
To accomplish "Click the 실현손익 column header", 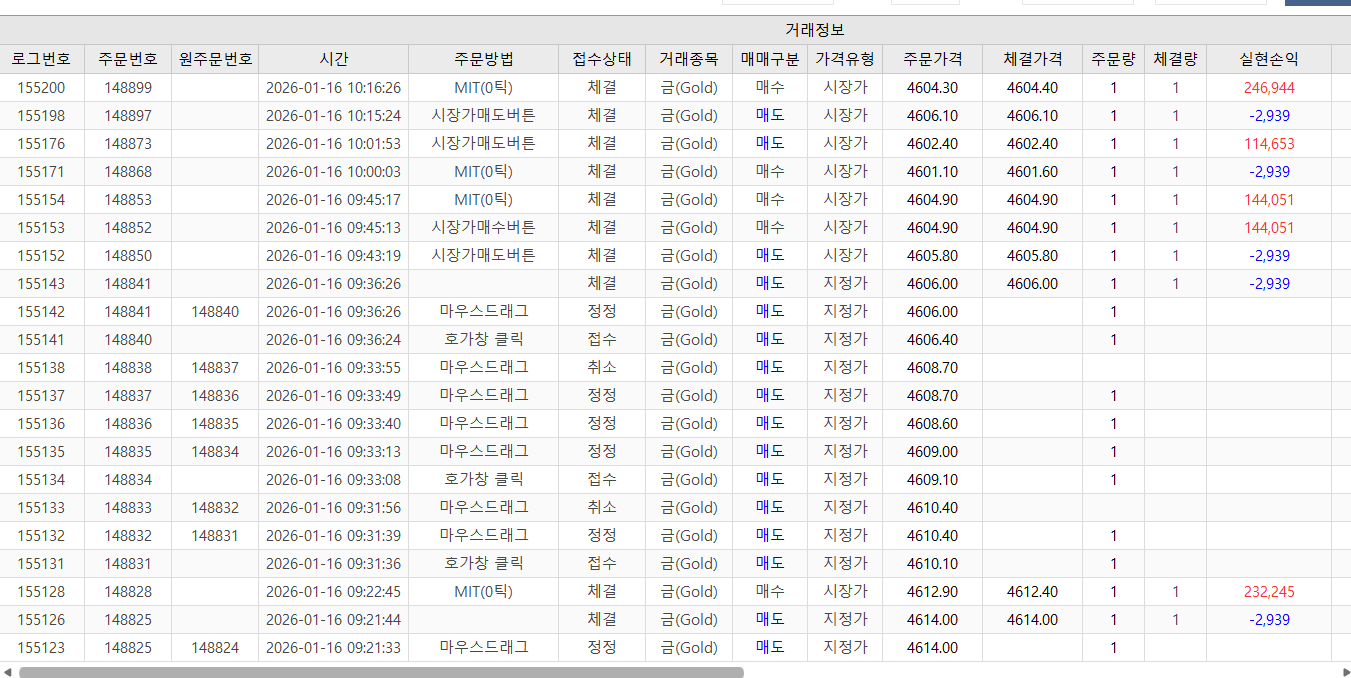I will click(x=1269, y=59).
